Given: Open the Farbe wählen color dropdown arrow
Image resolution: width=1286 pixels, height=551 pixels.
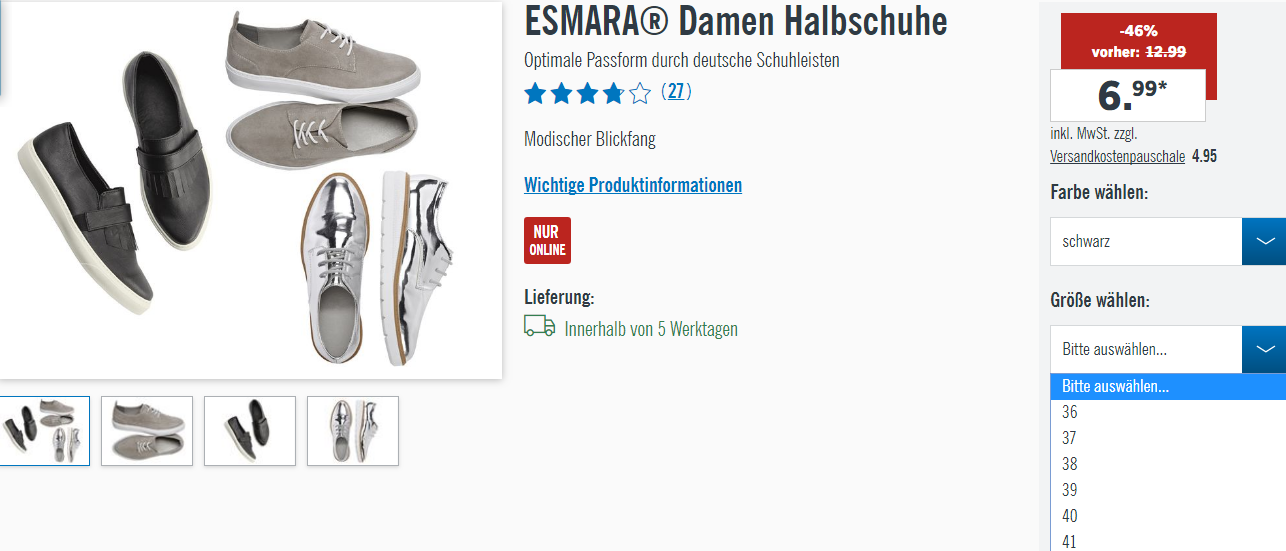Looking at the screenshot, I should coord(1264,241).
